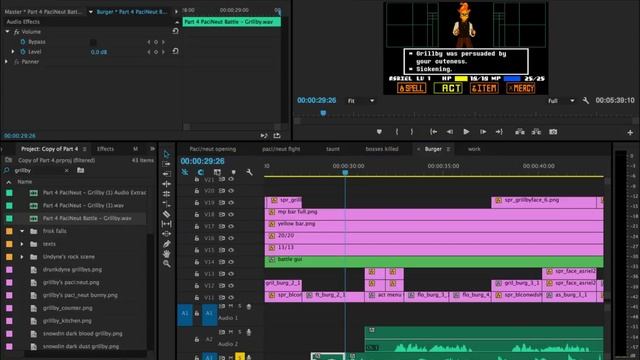Add a marker from timeline header
The height and width of the screenshot is (360, 640).
tap(233, 172)
